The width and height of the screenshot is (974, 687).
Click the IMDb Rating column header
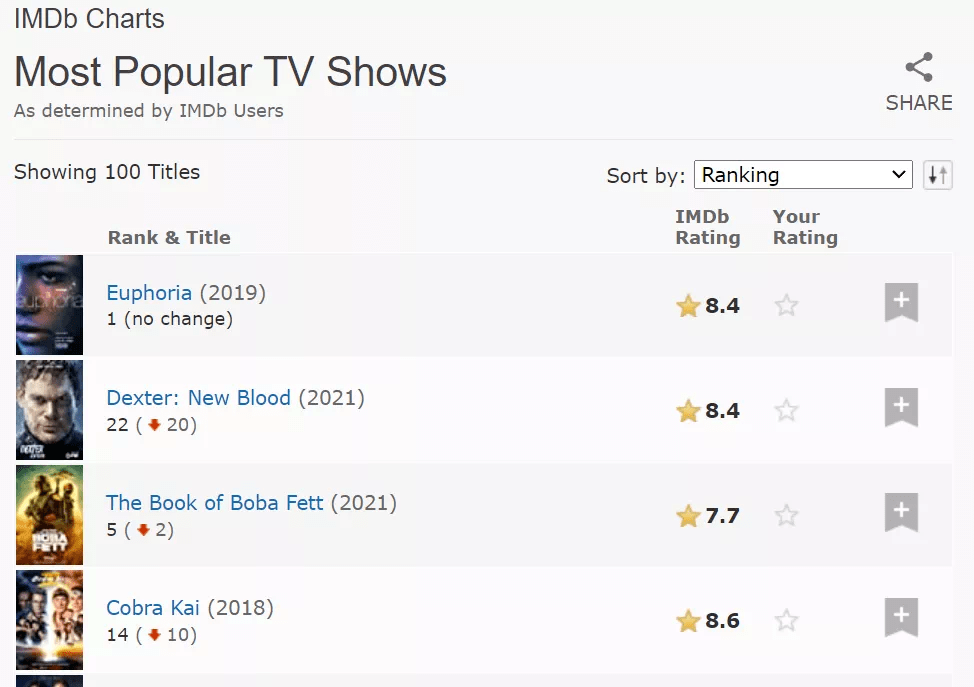click(x=707, y=227)
